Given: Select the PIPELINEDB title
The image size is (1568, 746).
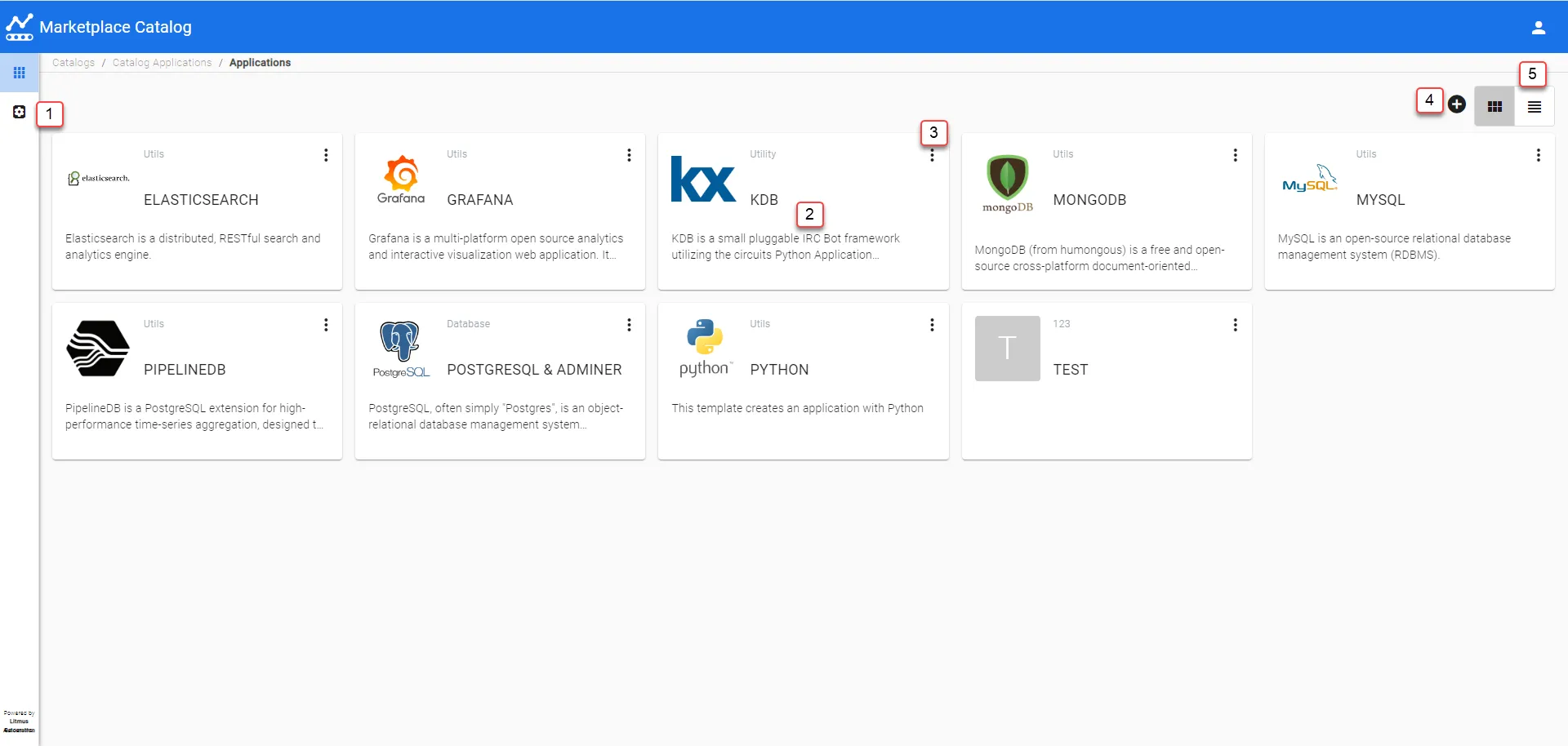Looking at the screenshot, I should click(x=185, y=370).
